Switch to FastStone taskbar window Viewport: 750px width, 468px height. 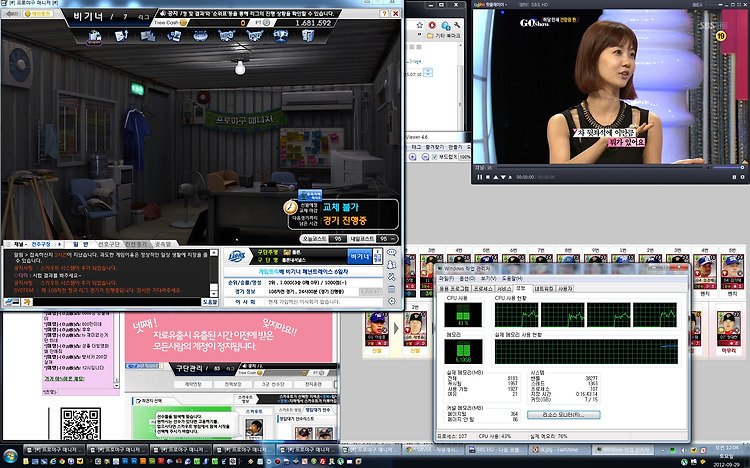coord(560,450)
